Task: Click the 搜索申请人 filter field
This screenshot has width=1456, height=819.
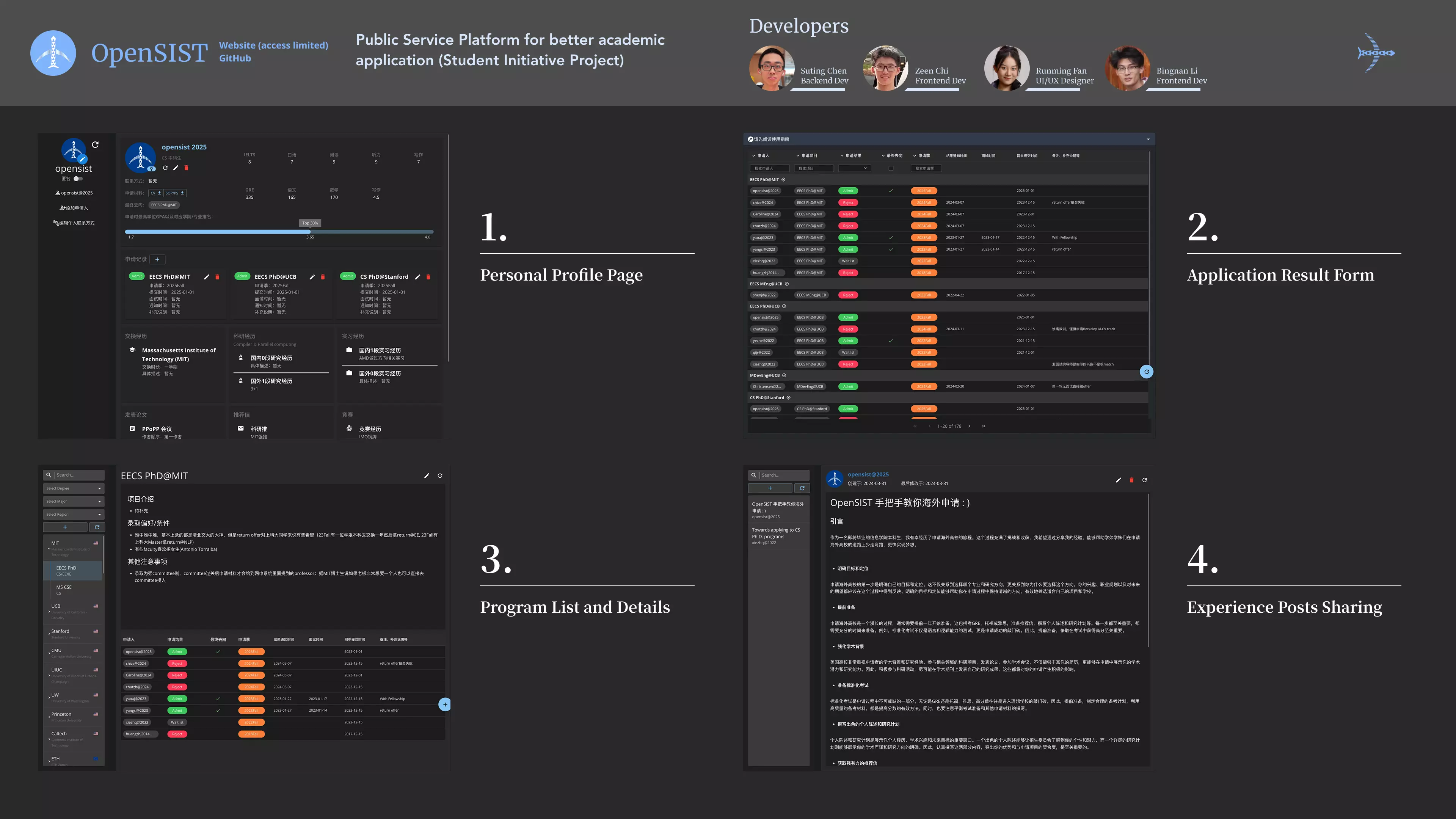Action: pyautogui.click(x=769, y=168)
